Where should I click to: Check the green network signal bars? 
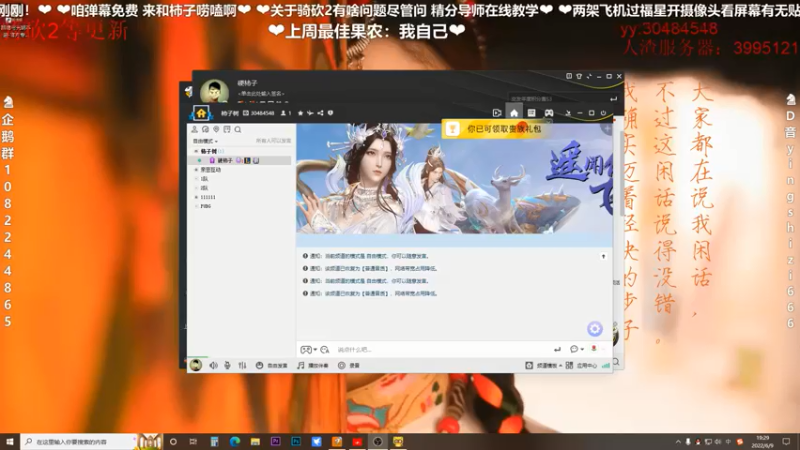pos(606,365)
